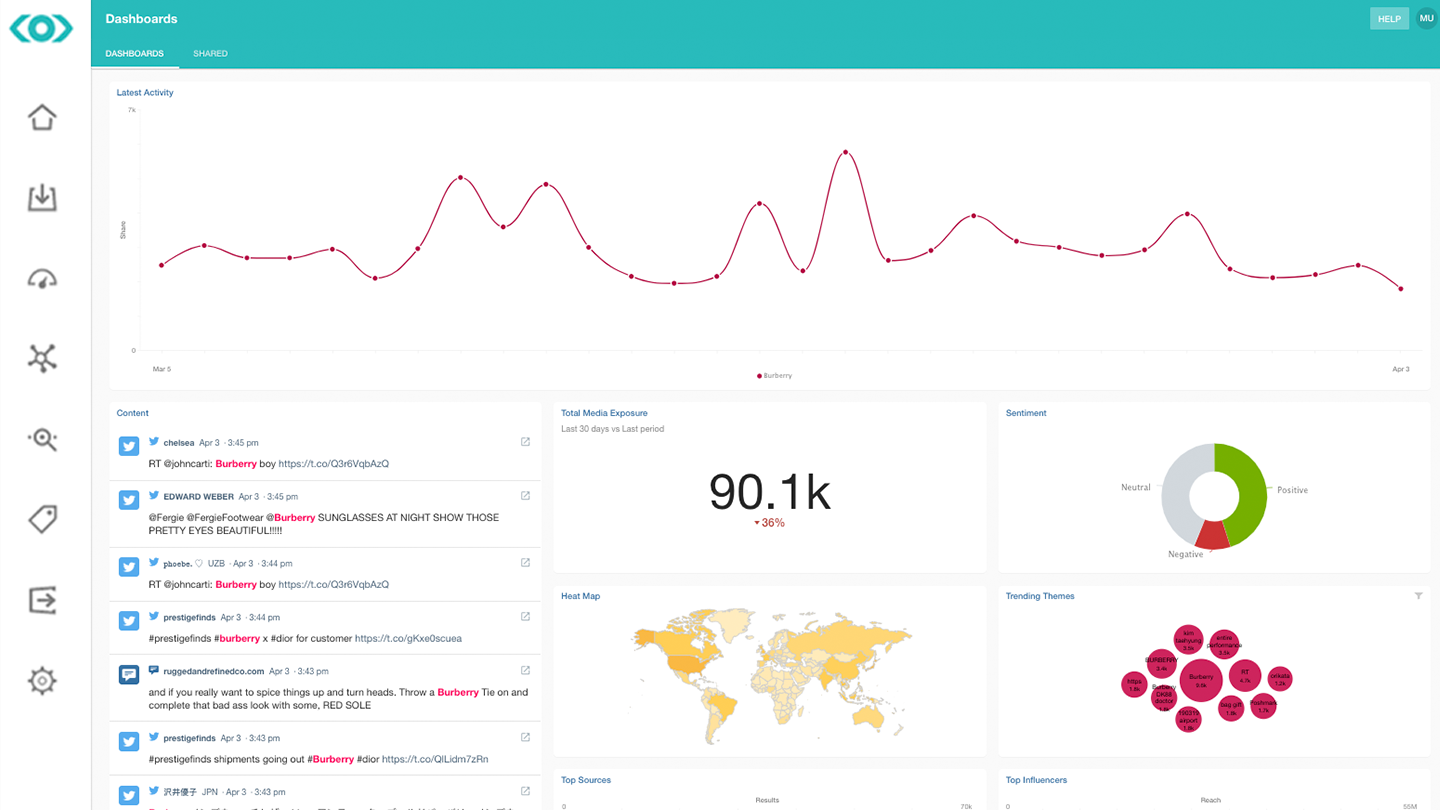
Task: Click the external-link icon on EDWARD WEBER's post
Action: pos(524,494)
